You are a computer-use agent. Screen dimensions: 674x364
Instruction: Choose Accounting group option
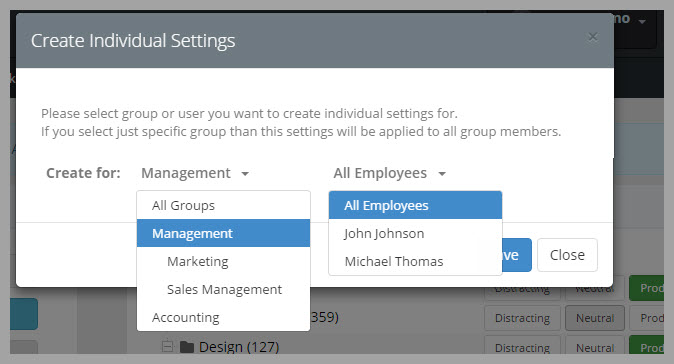tap(224, 317)
